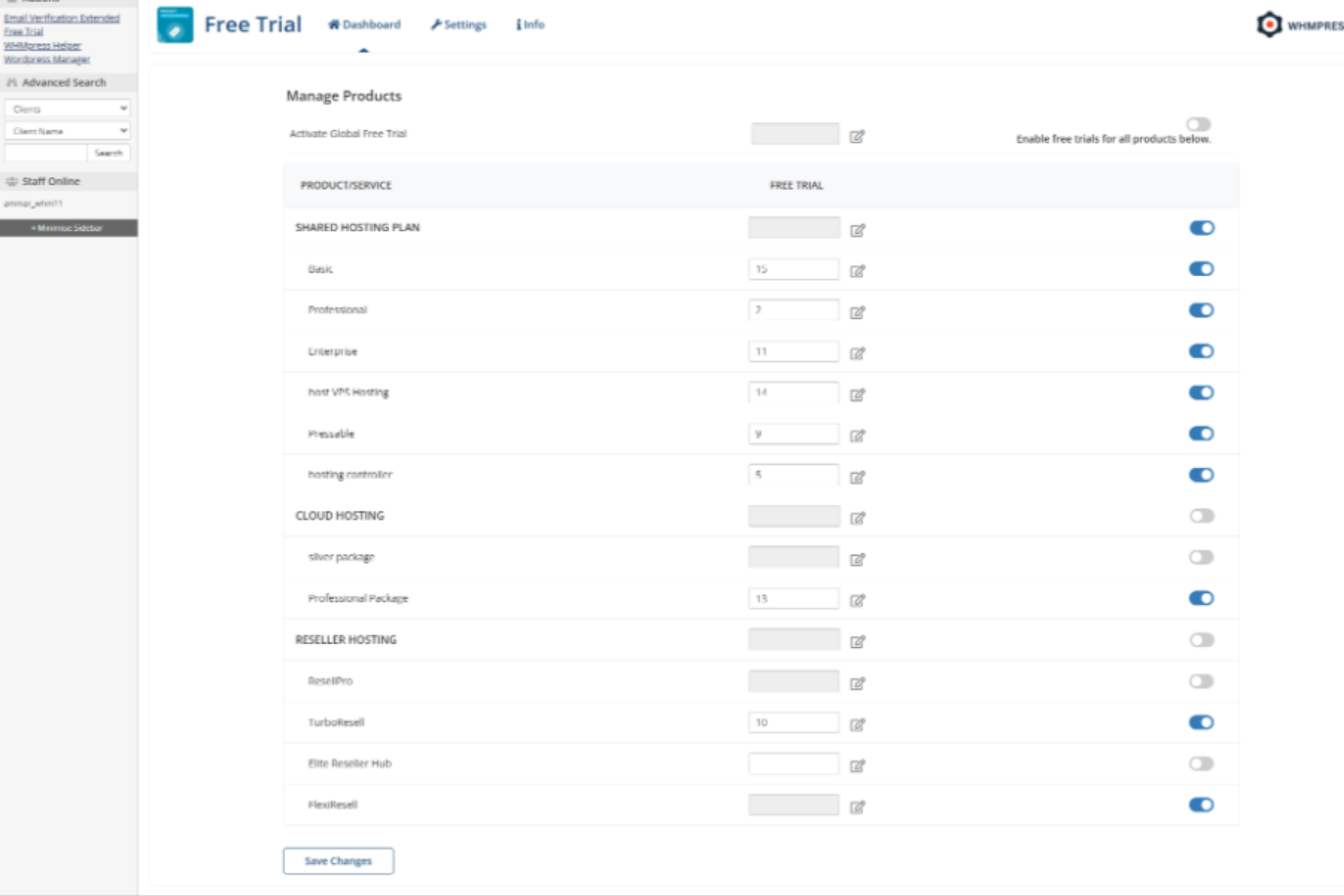Image resolution: width=1344 pixels, height=896 pixels.
Task: Disable free trial toggle for Pressable
Action: coord(1201,433)
